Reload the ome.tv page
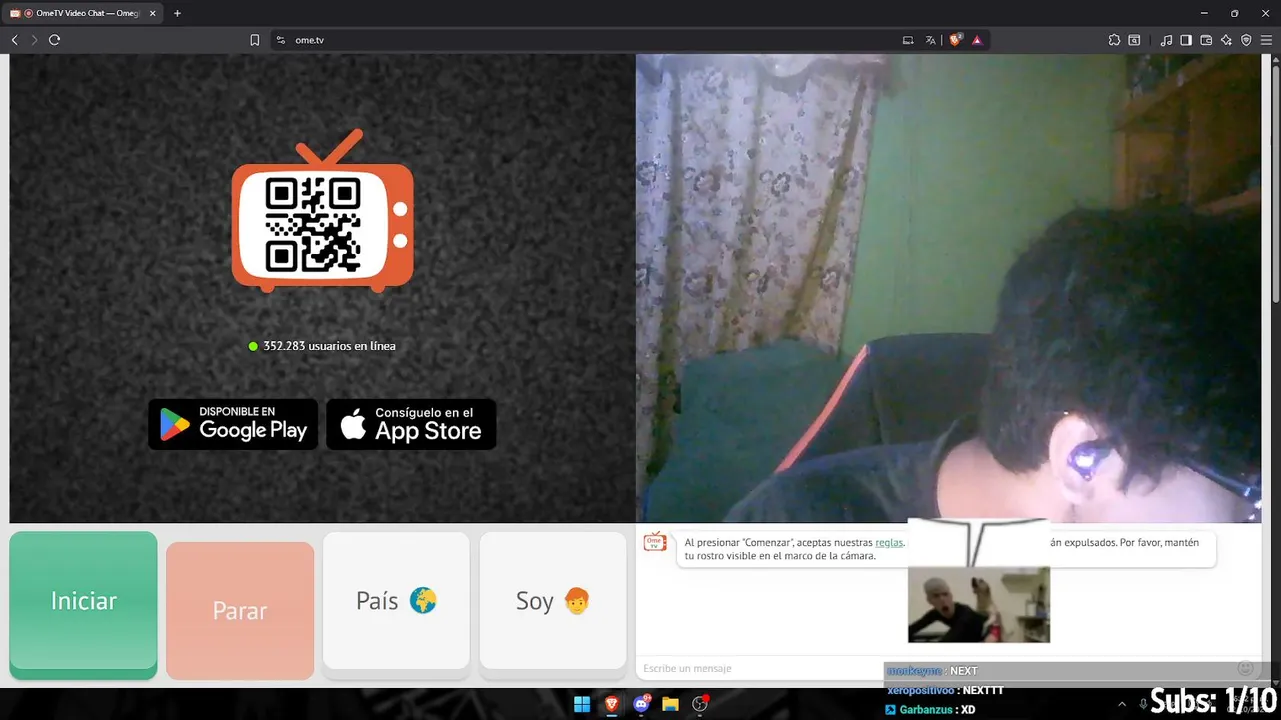Screen dimensions: 1281x720 (x=55, y=40)
